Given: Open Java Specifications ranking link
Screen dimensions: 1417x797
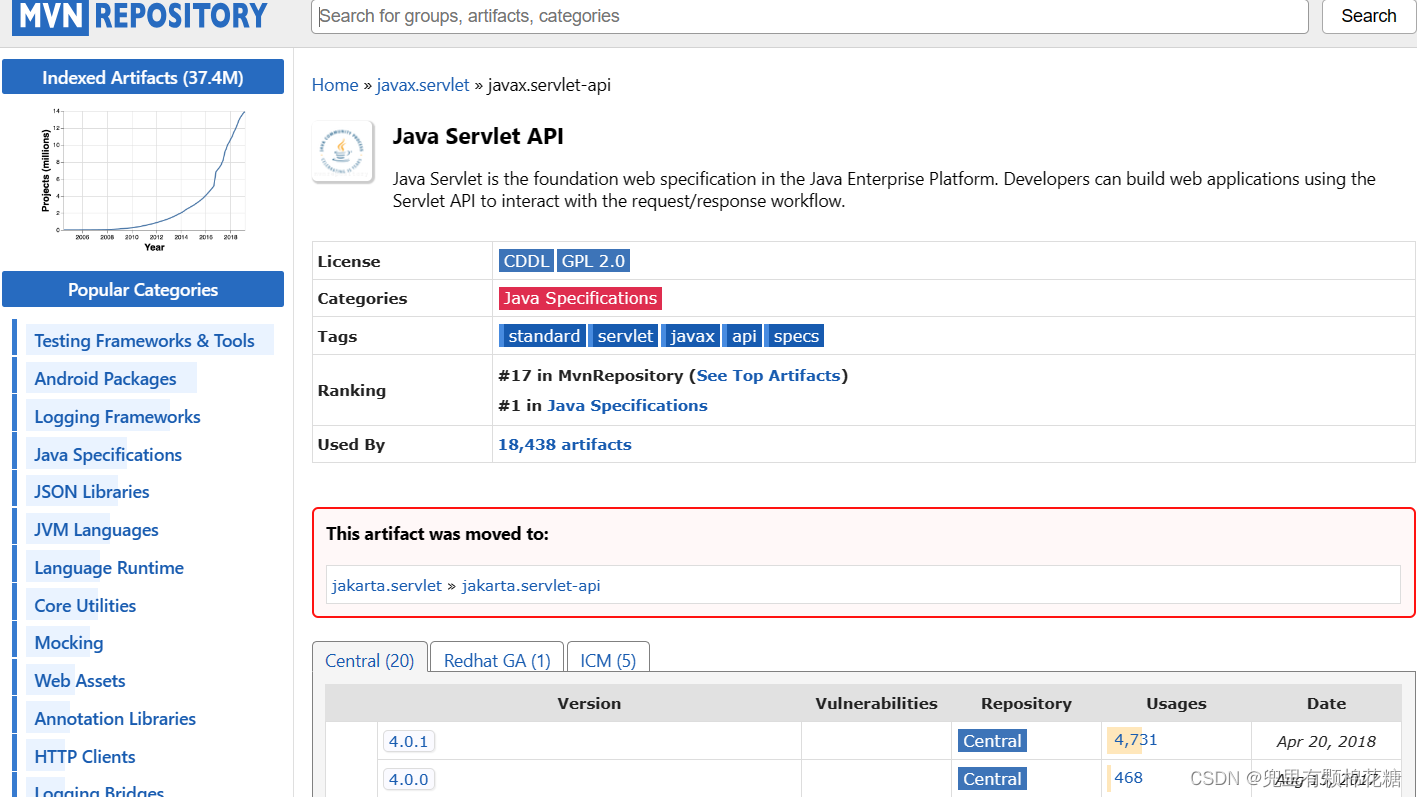Looking at the screenshot, I should pos(627,406).
